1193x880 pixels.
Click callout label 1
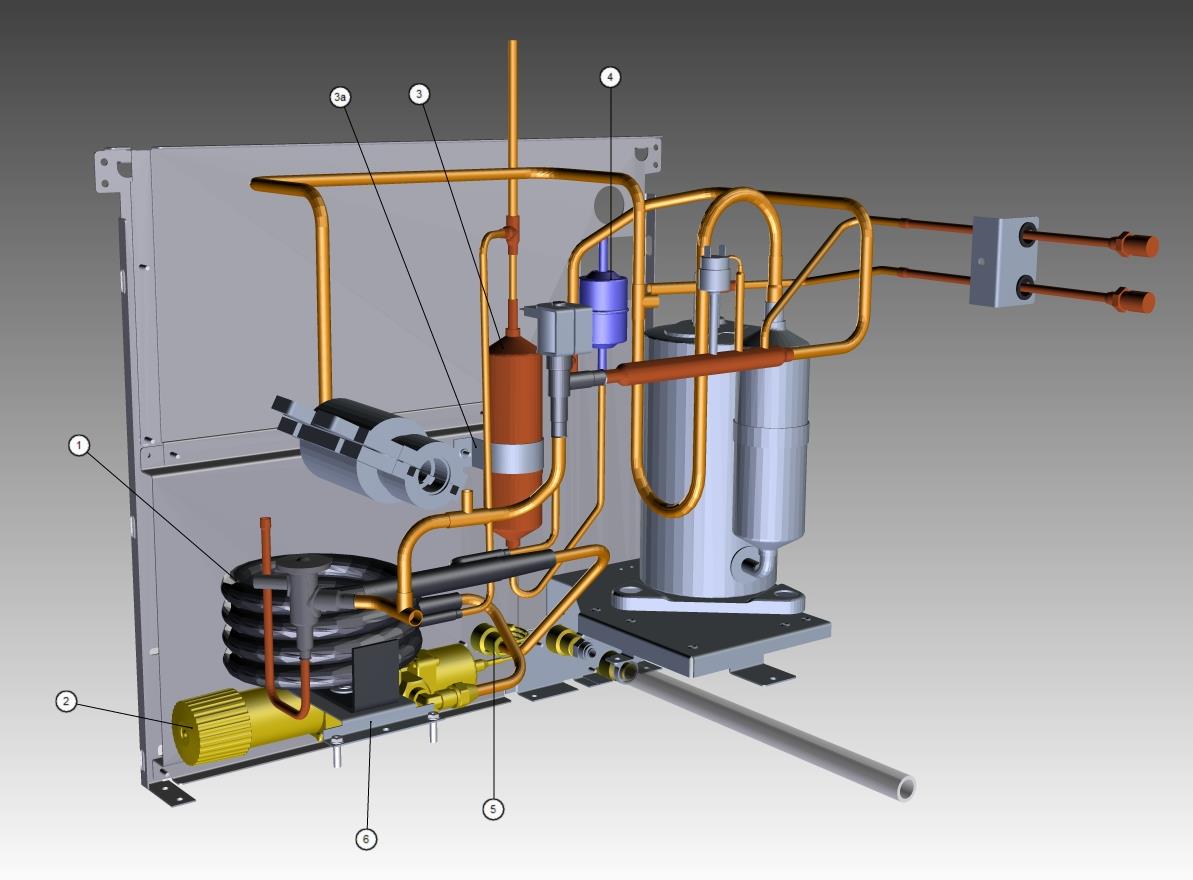tap(79, 445)
